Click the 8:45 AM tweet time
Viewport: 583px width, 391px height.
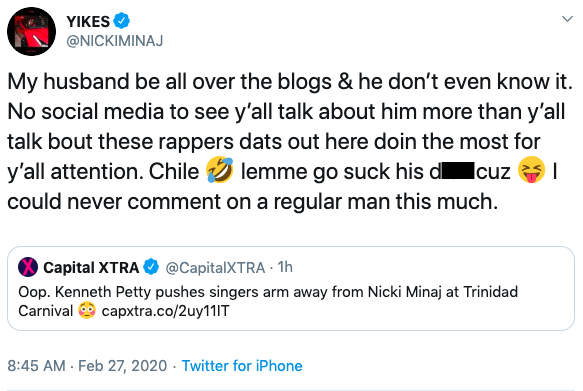pos(36,366)
